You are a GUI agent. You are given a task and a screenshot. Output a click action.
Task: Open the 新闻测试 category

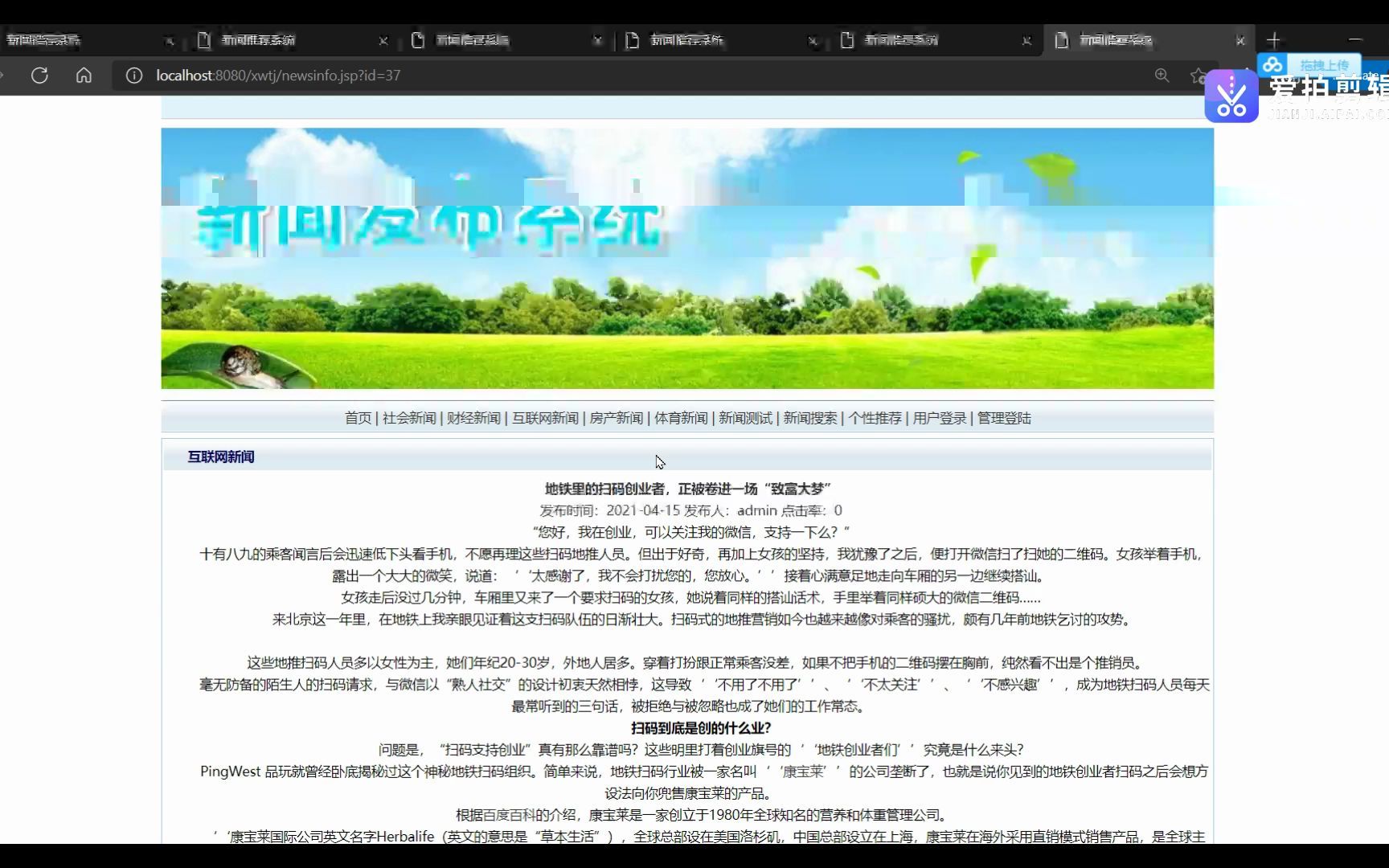(x=745, y=418)
